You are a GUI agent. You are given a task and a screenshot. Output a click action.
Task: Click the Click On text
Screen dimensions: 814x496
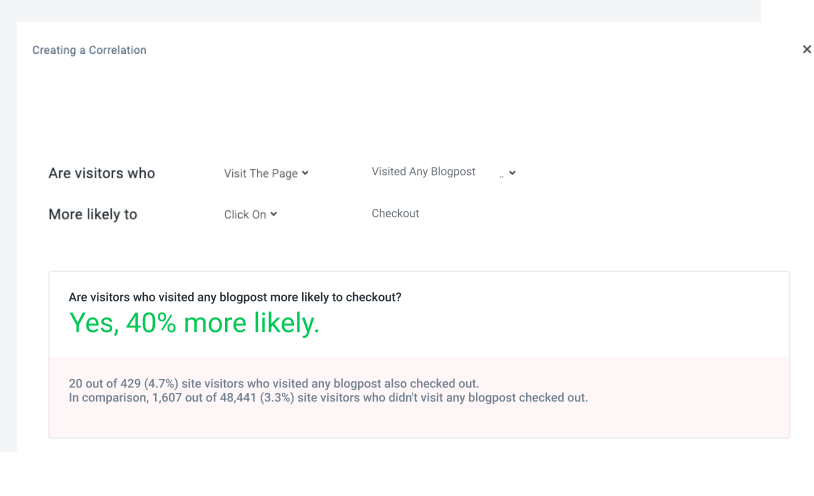click(244, 214)
